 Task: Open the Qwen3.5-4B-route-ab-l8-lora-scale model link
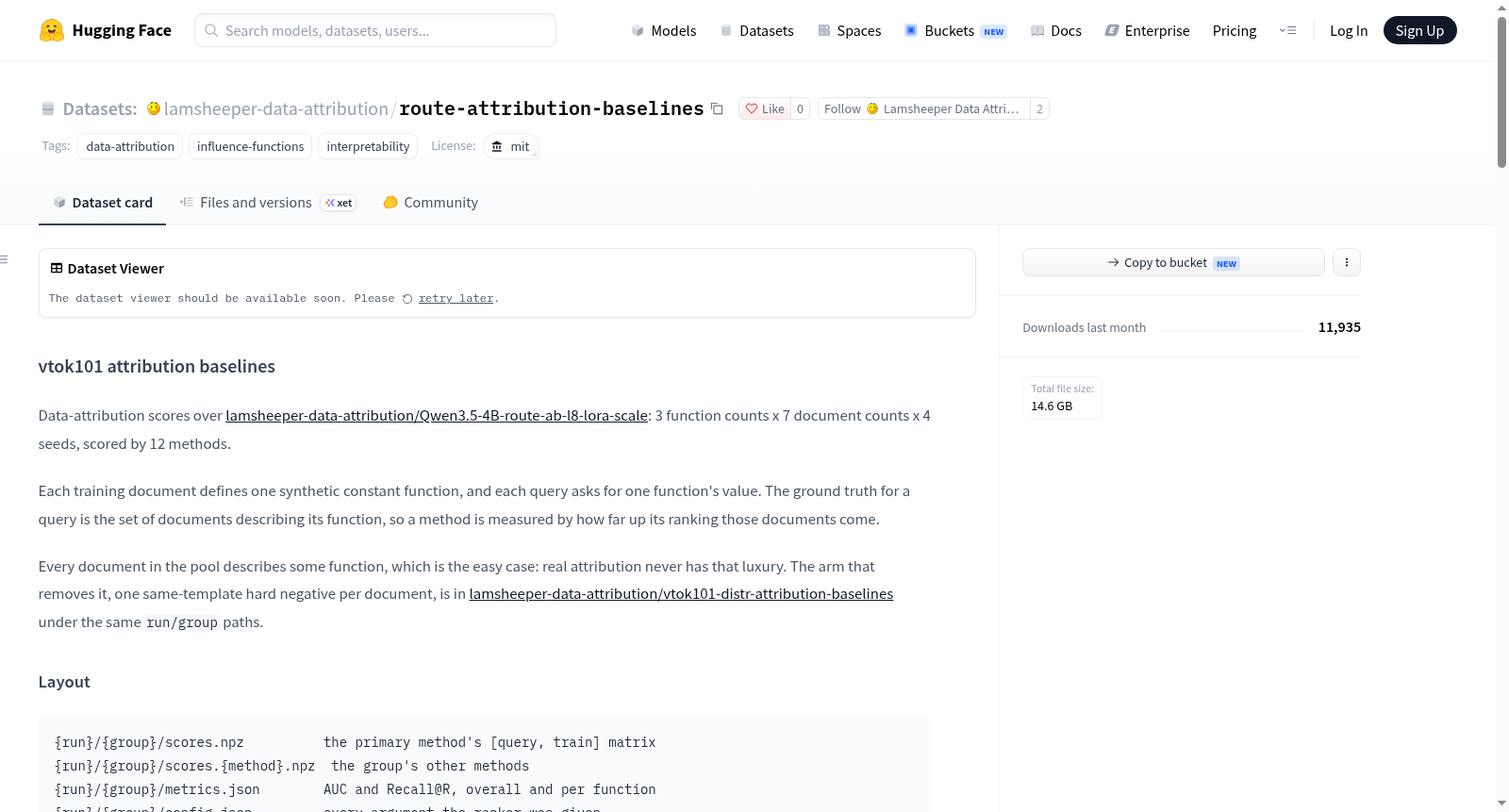point(437,415)
